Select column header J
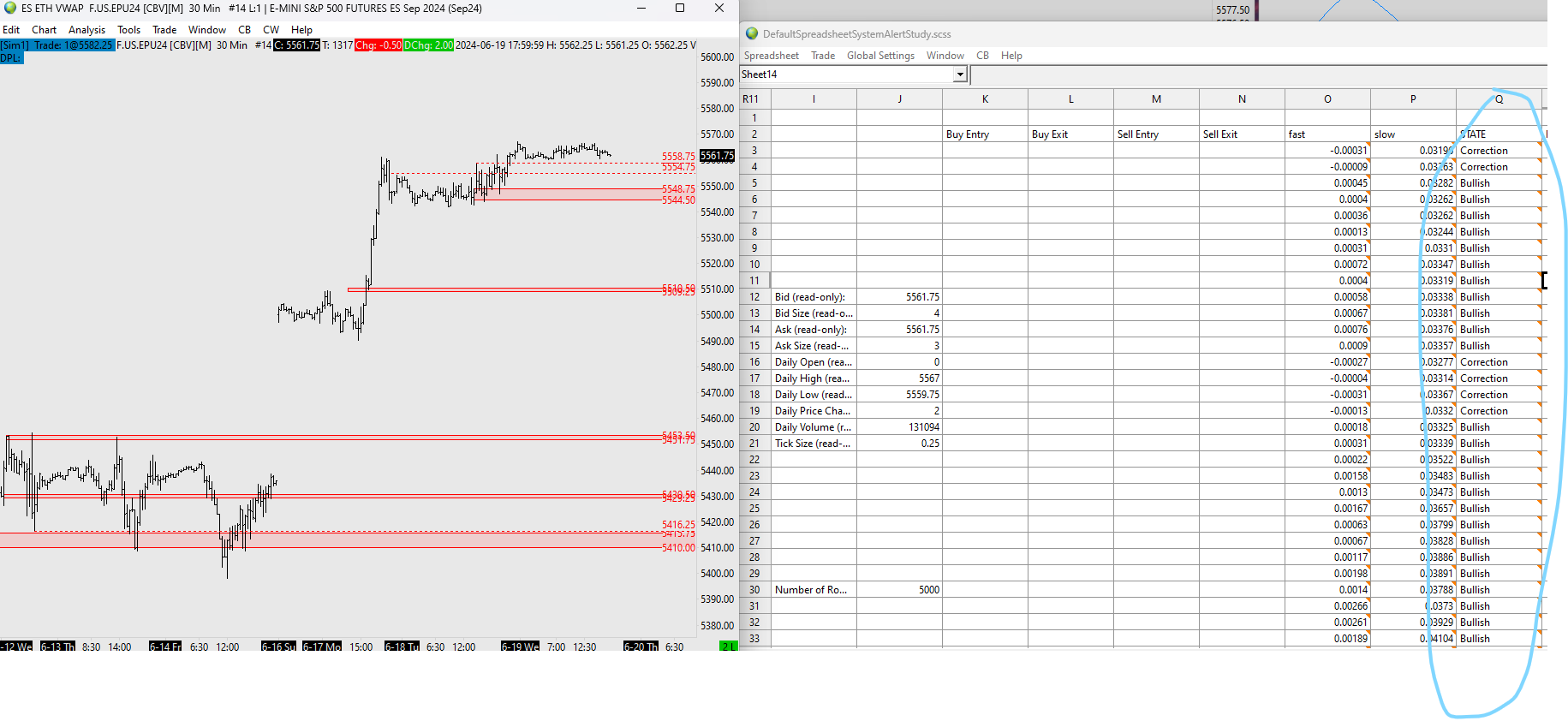 [x=899, y=99]
